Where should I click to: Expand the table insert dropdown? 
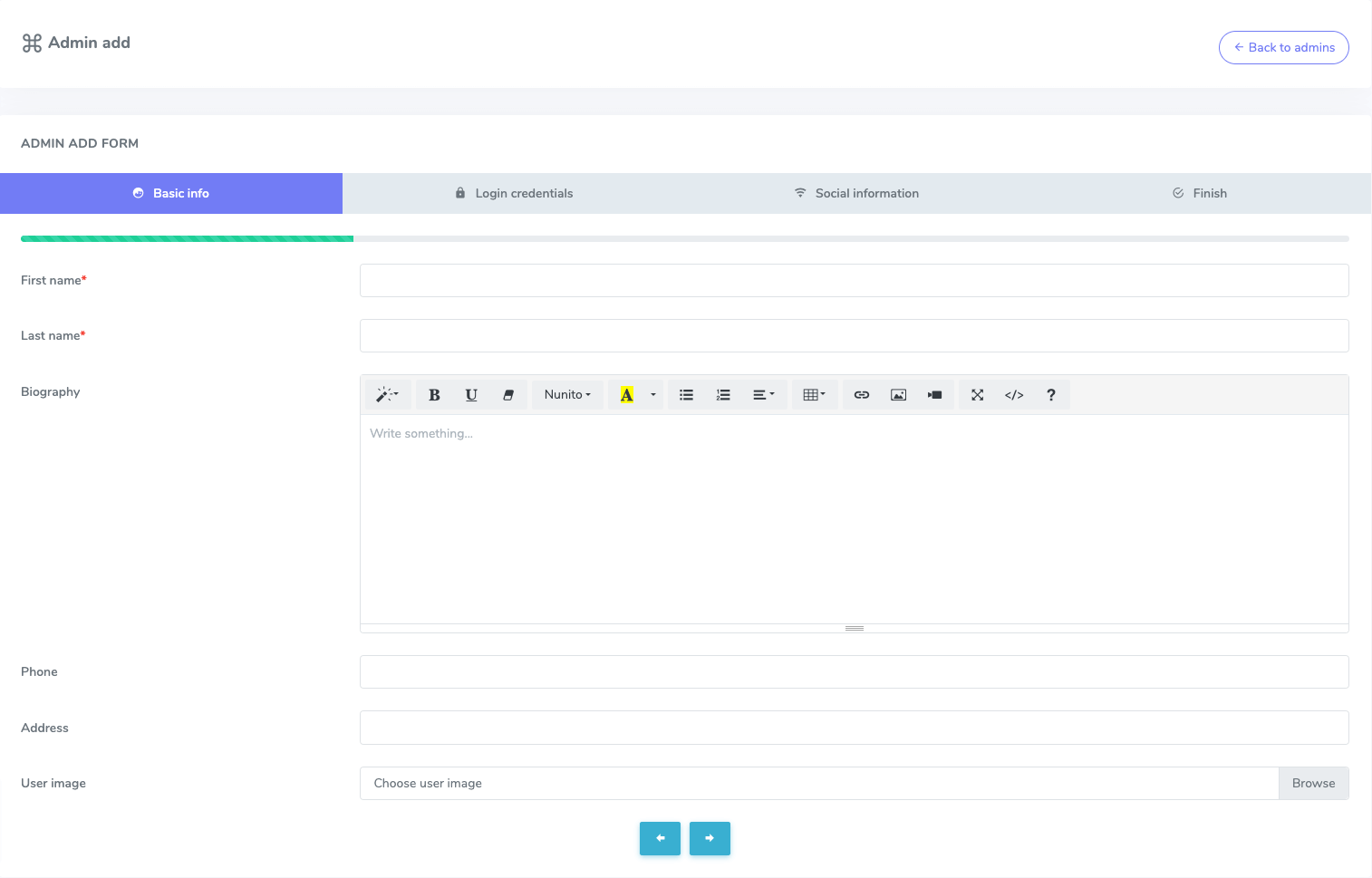click(814, 395)
